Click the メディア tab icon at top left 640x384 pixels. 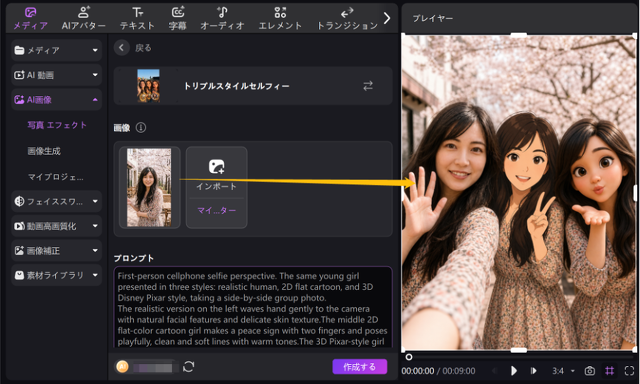(x=31, y=12)
